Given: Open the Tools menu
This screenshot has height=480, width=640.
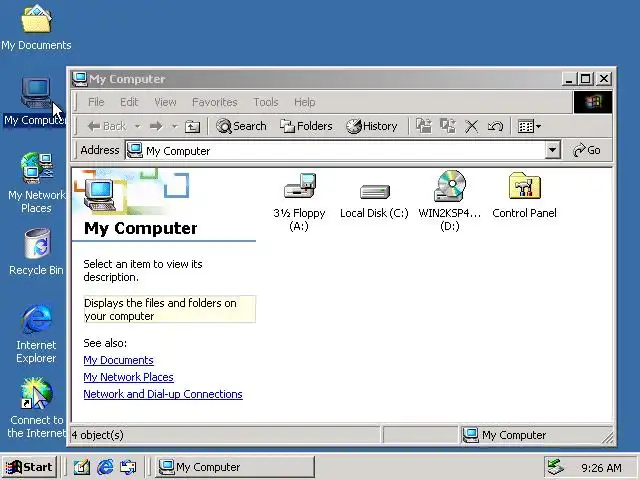Looking at the screenshot, I should (266, 102).
